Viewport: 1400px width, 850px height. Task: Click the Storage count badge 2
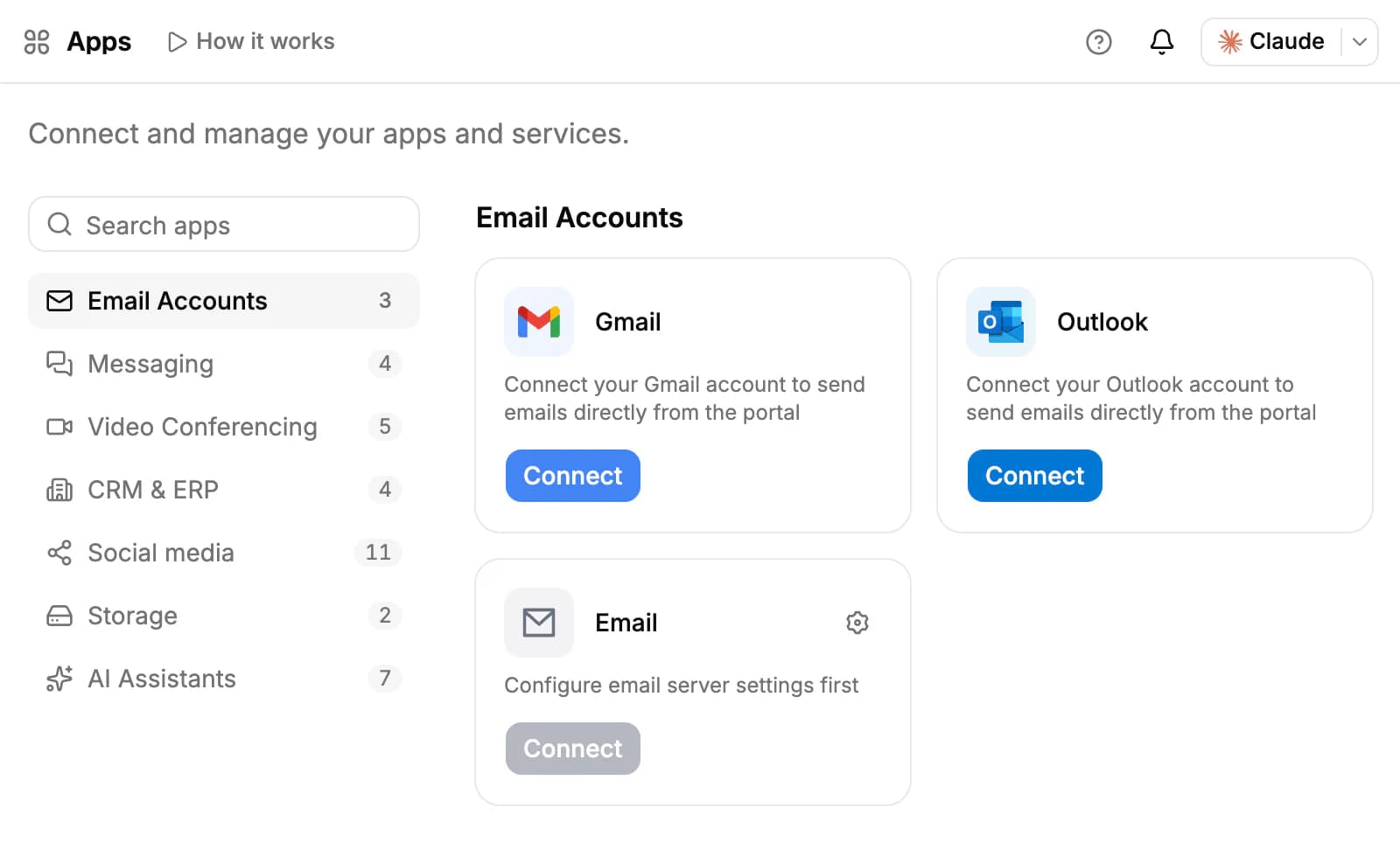point(385,616)
